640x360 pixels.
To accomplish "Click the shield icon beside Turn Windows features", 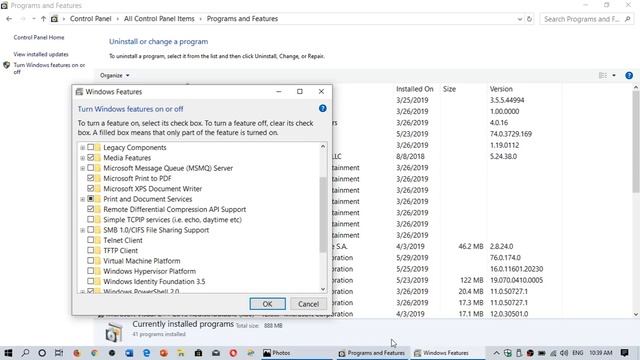I will click(x=6, y=65).
